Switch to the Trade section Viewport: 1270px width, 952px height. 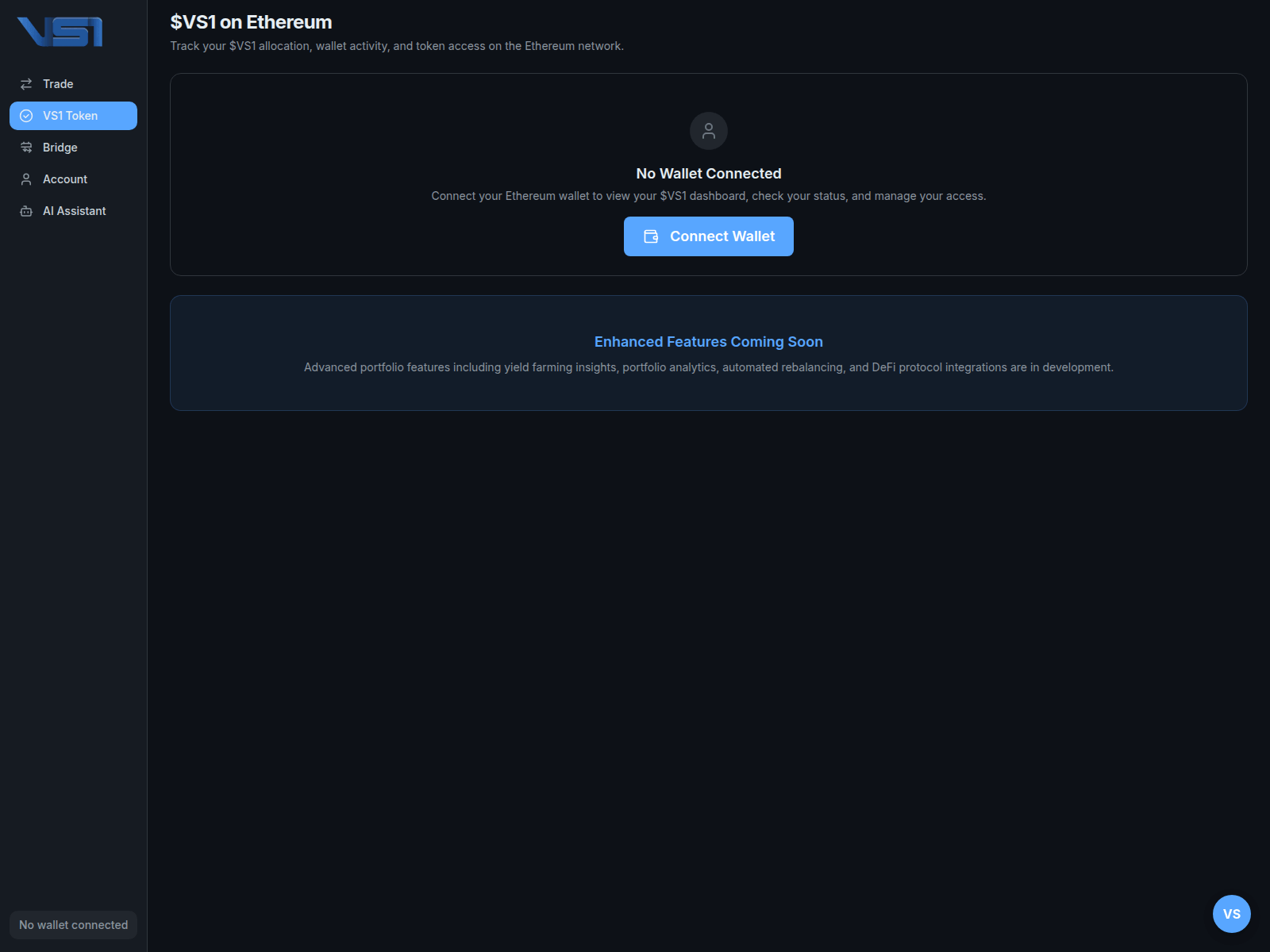[x=58, y=83]
